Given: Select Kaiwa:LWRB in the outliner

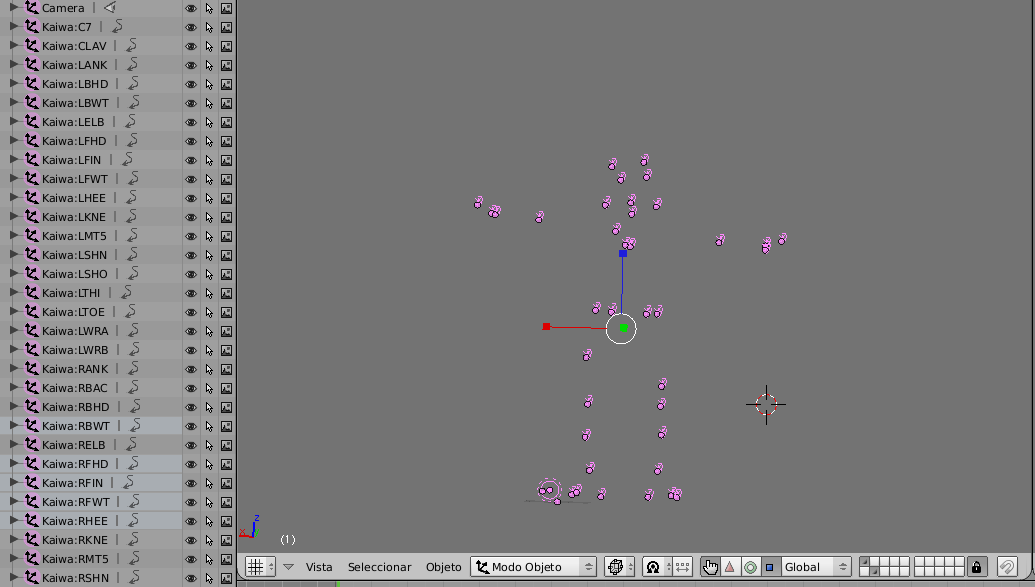Looking at the screenshot, I should 75,350.
